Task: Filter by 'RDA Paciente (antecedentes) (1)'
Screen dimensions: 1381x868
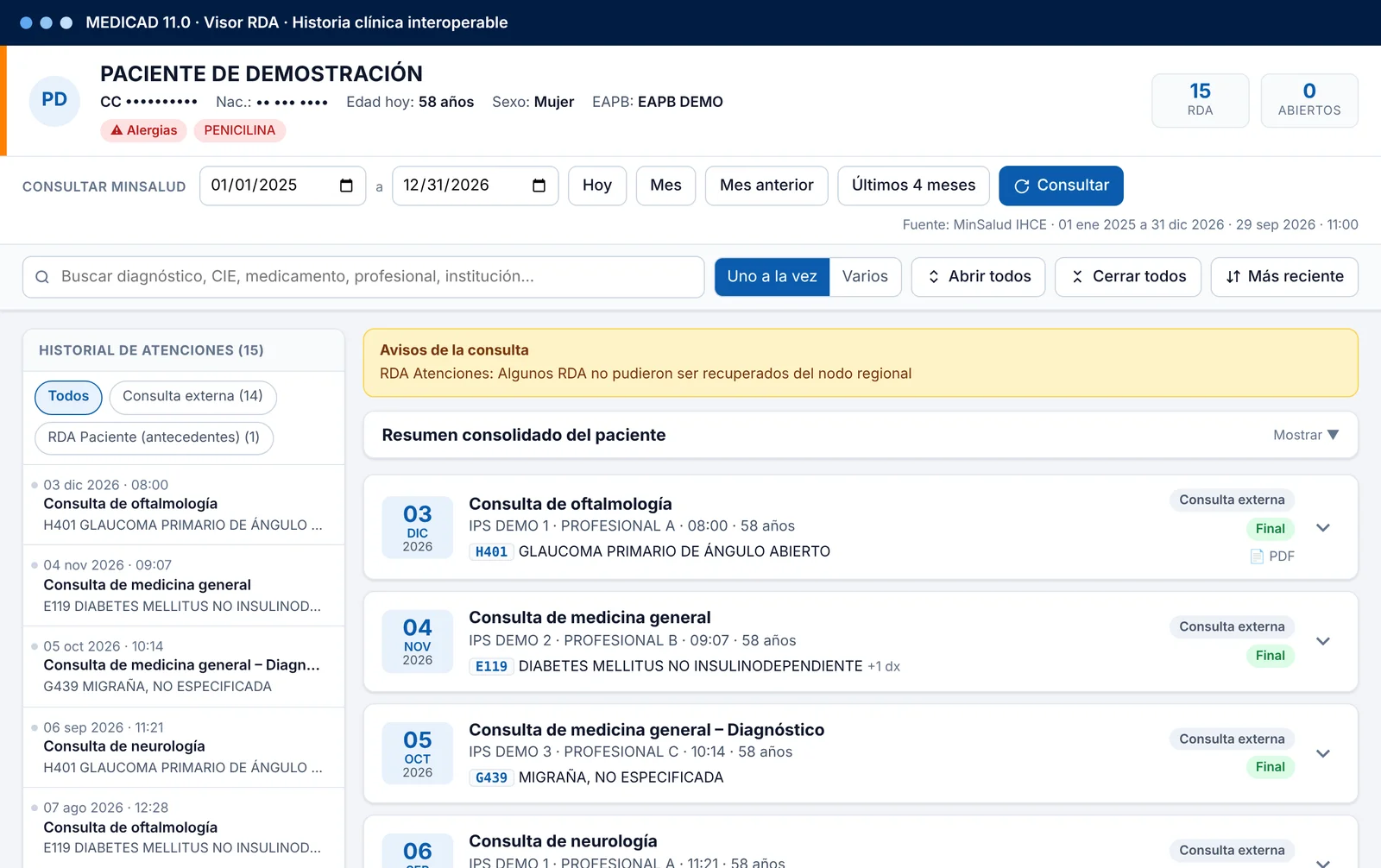Action: click(154, 437)
